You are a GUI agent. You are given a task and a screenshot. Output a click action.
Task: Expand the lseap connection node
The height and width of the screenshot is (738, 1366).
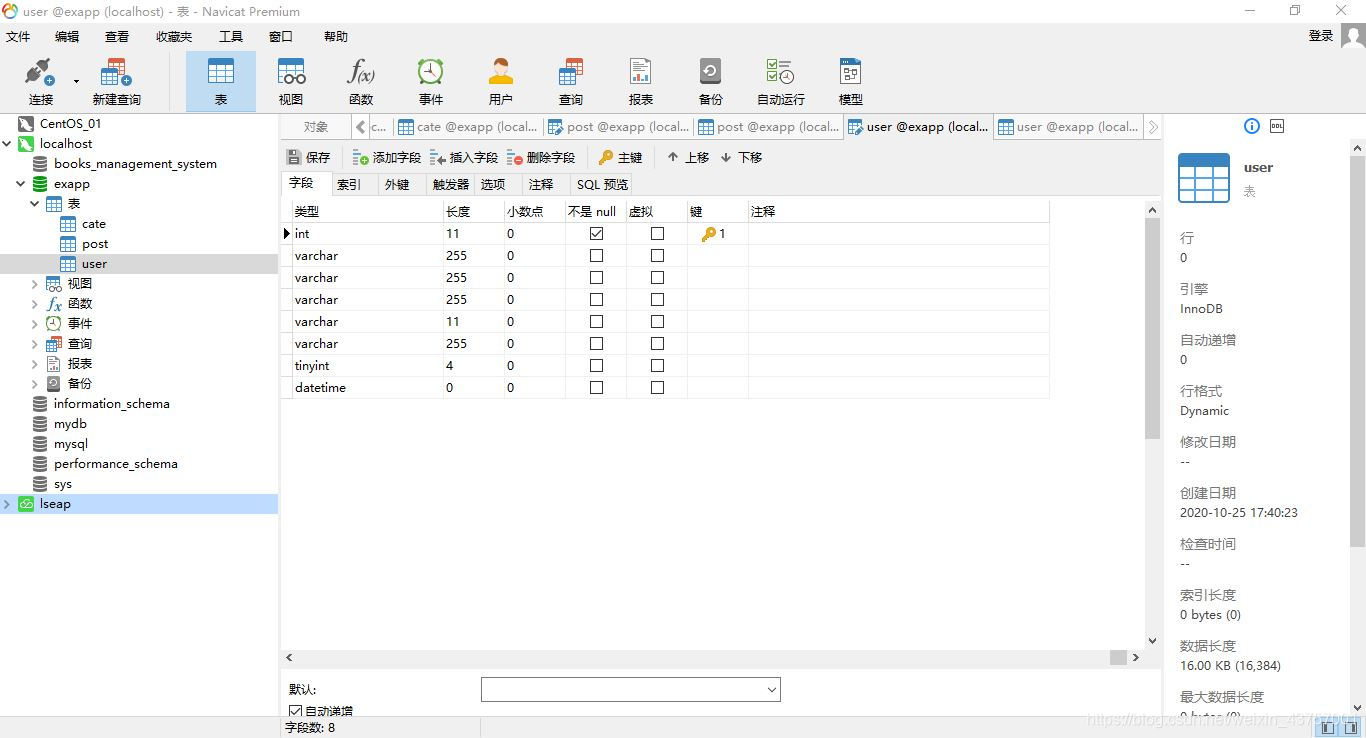tap(7, 504)
